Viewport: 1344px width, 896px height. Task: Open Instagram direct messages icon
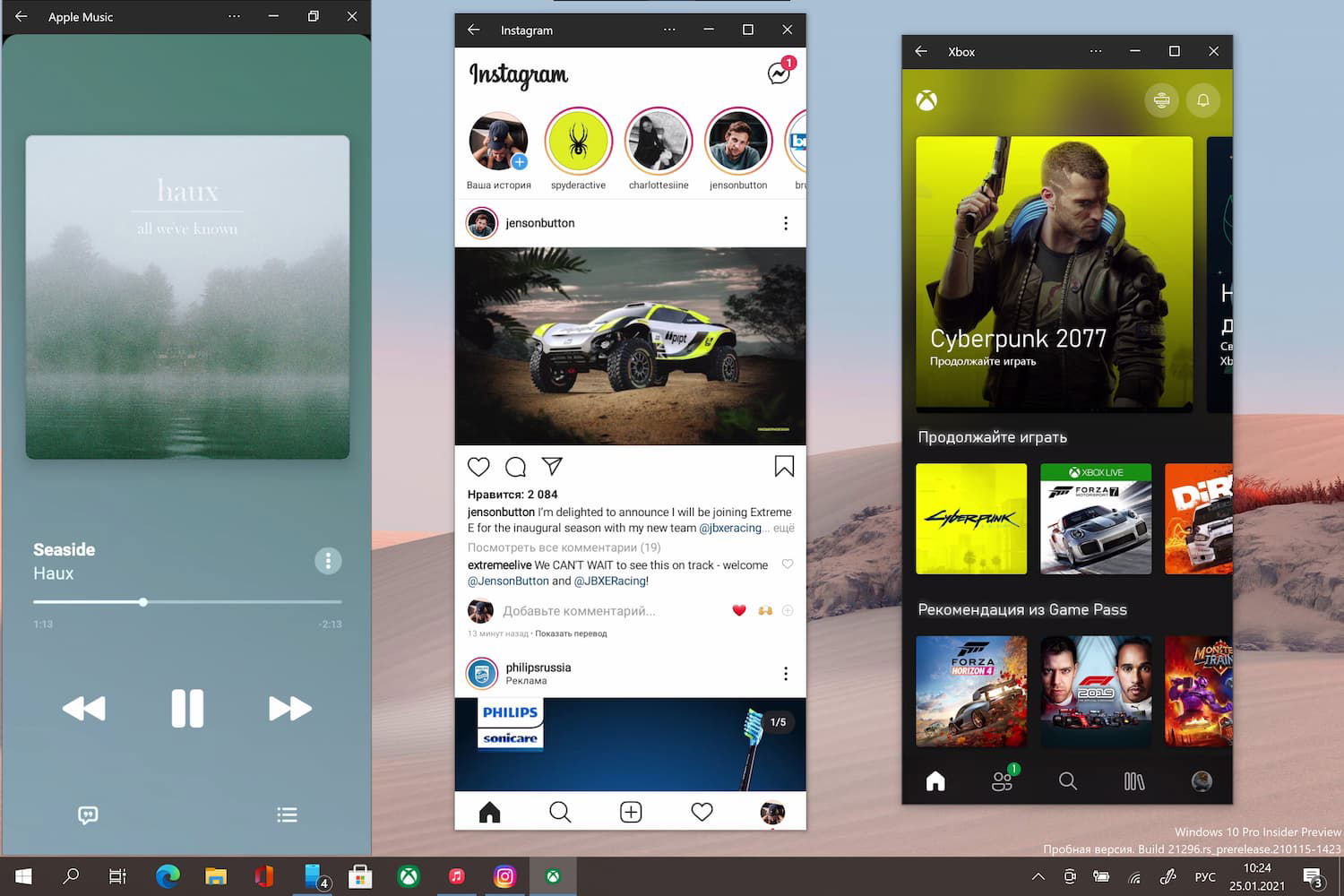780,73
